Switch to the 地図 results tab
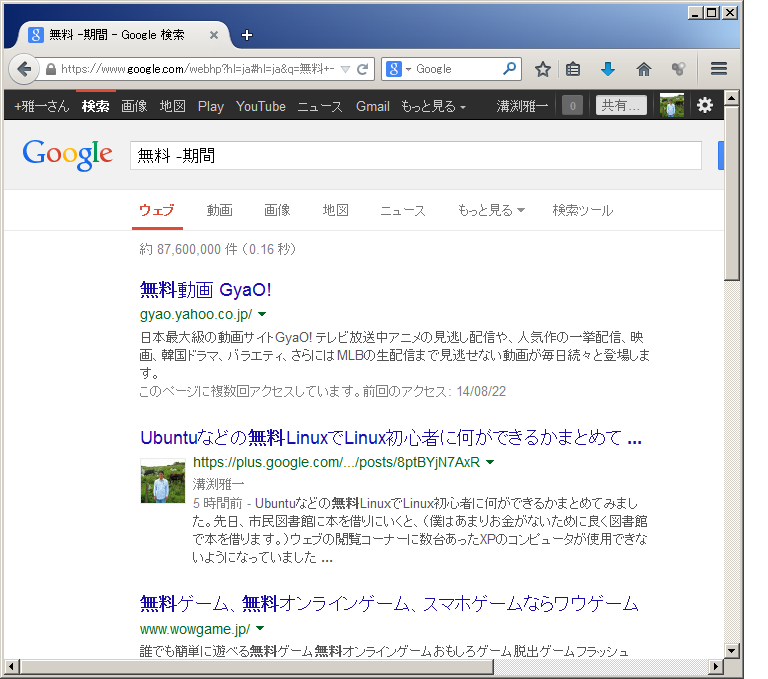 pos(336,210)
